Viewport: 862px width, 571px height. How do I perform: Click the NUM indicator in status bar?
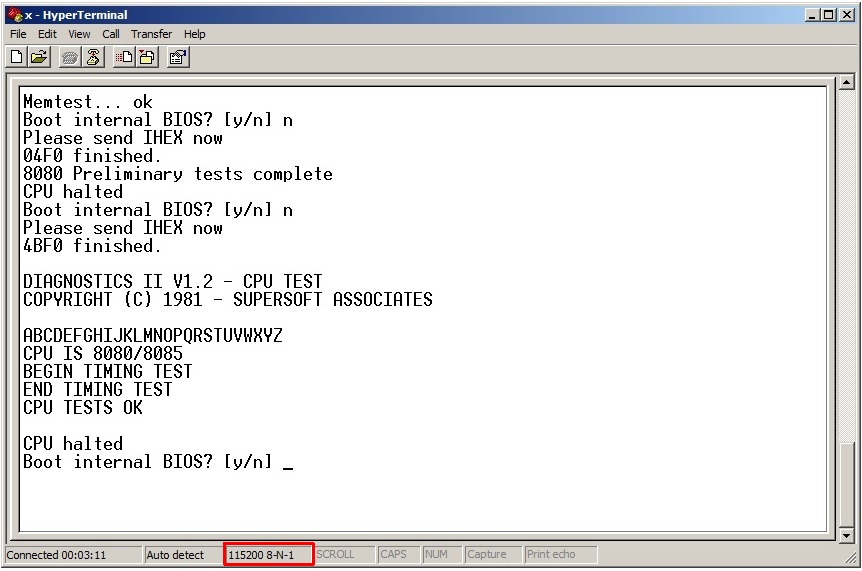441,555
